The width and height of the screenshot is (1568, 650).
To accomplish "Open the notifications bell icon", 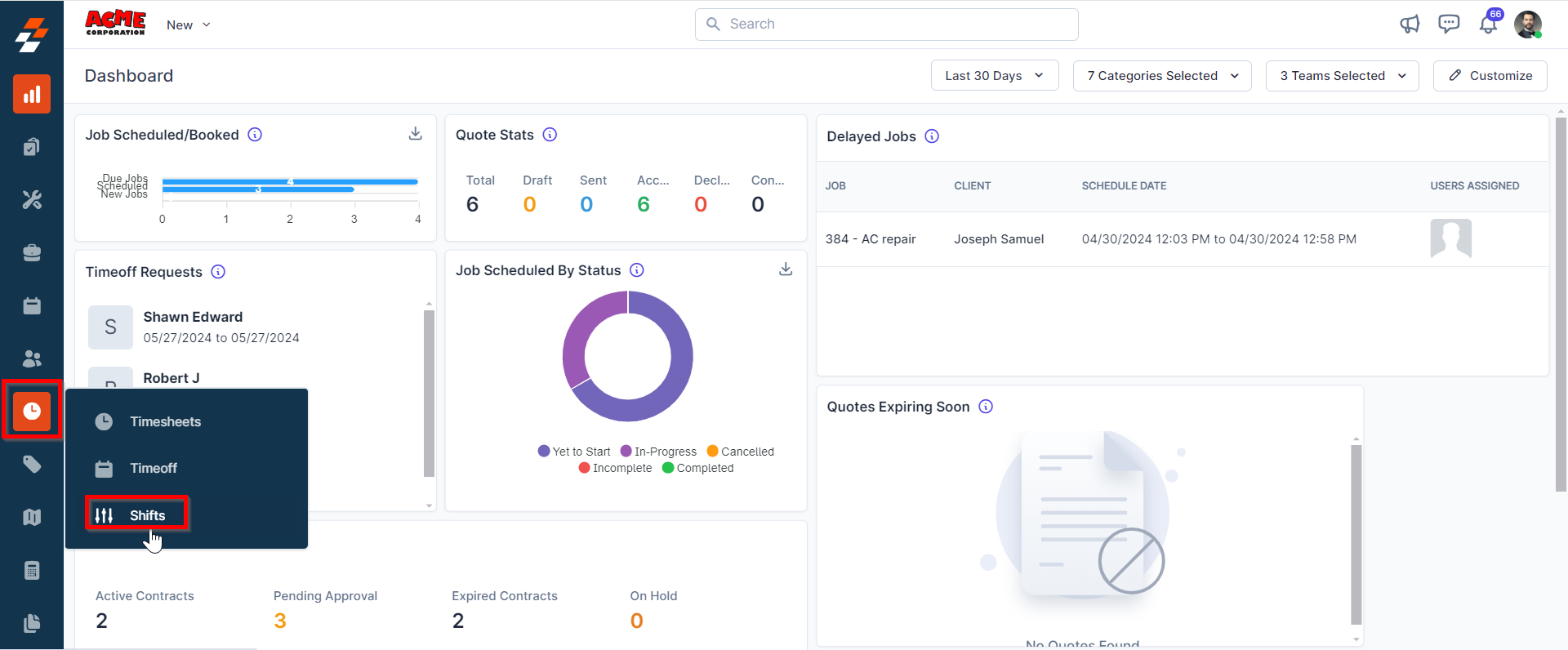I will (x=1488, y=24).
